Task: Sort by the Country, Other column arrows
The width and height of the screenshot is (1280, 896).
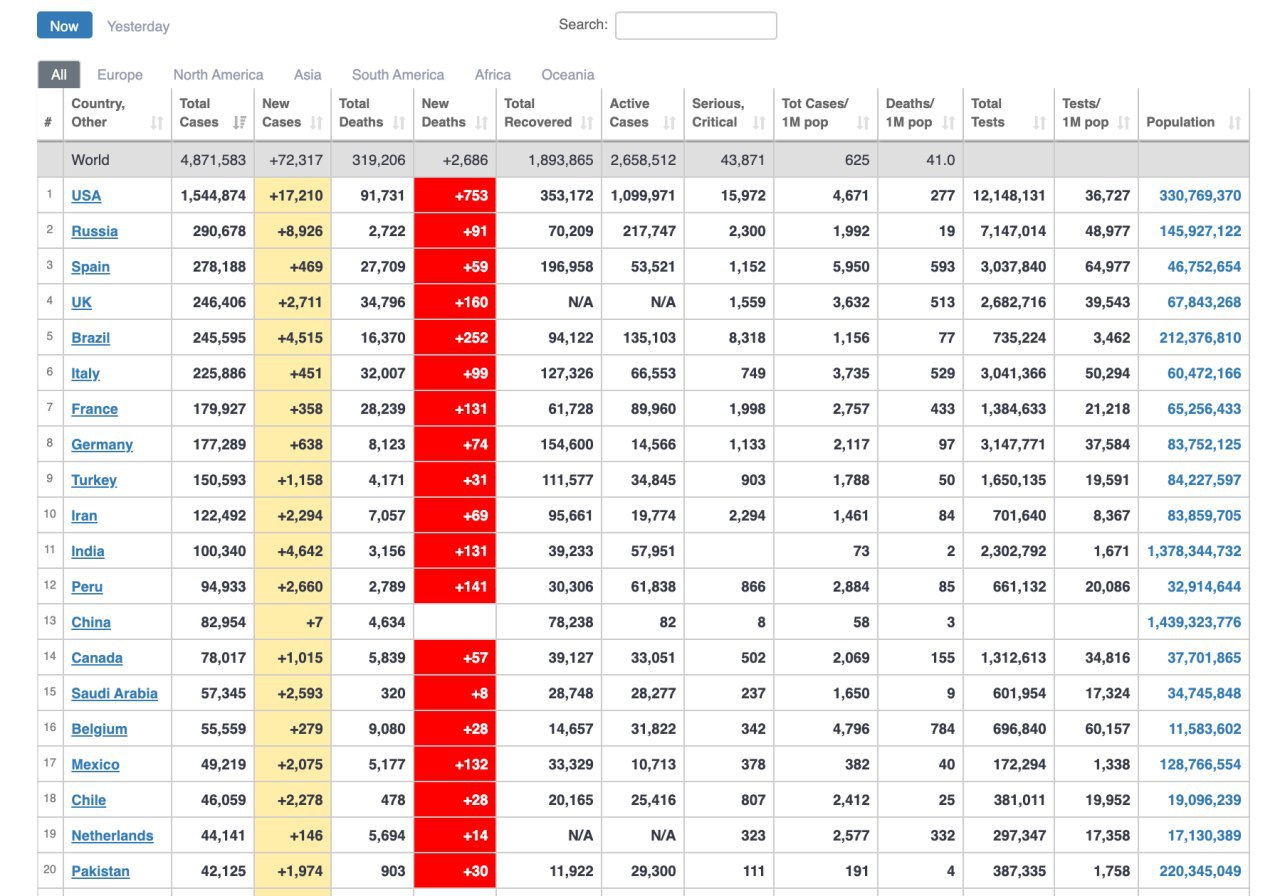Action: [x=157, y=123]
